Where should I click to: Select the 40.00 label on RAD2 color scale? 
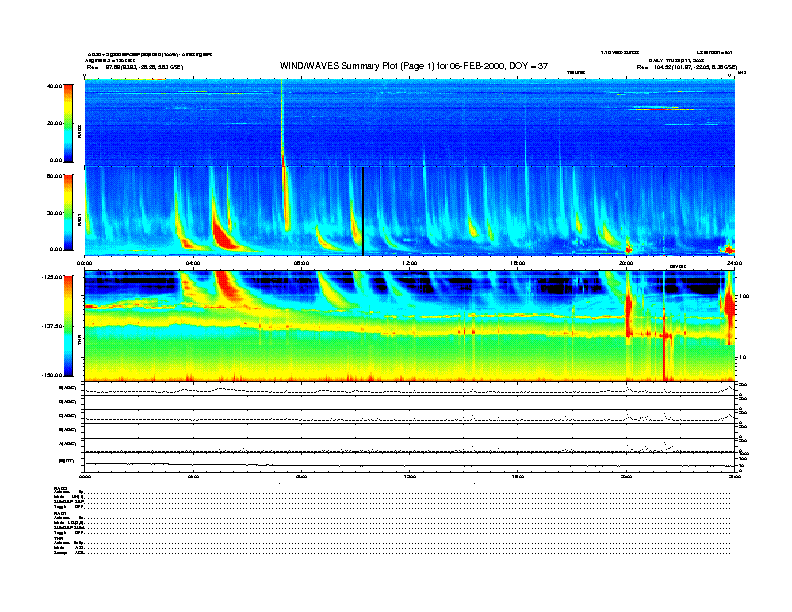[54, 86]
